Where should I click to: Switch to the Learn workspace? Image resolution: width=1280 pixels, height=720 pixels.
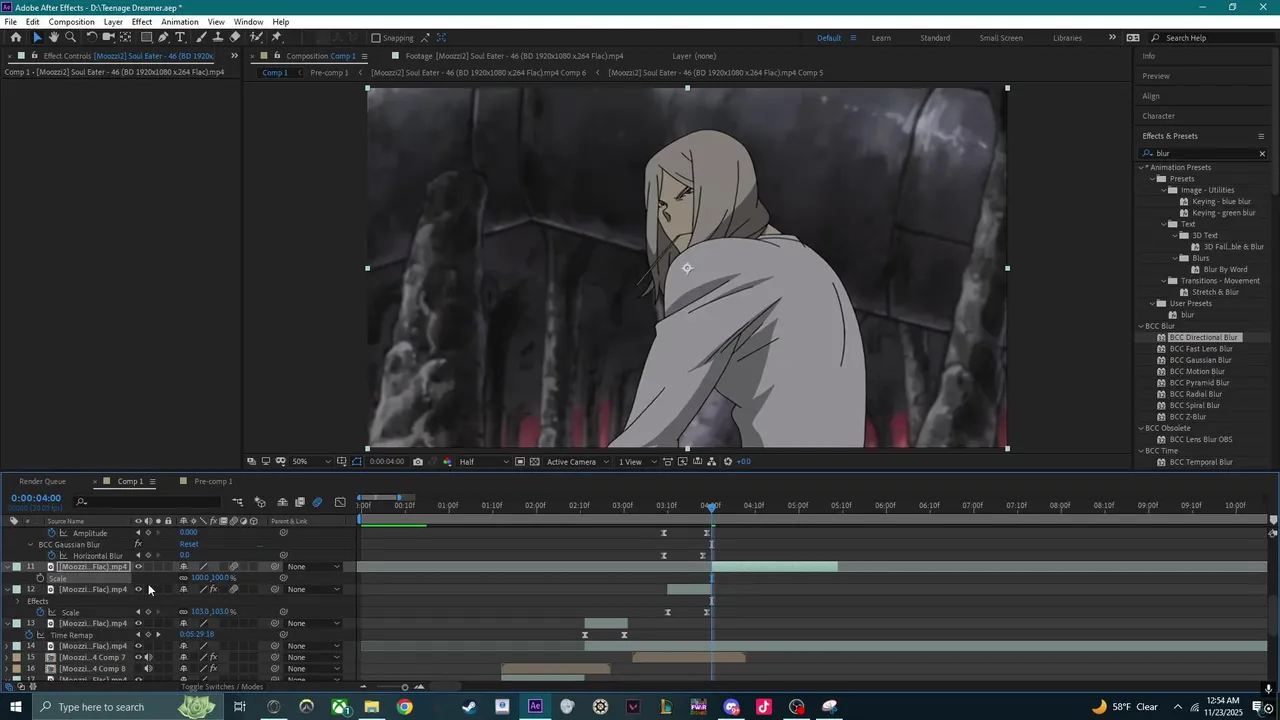[x=881, y=38]
